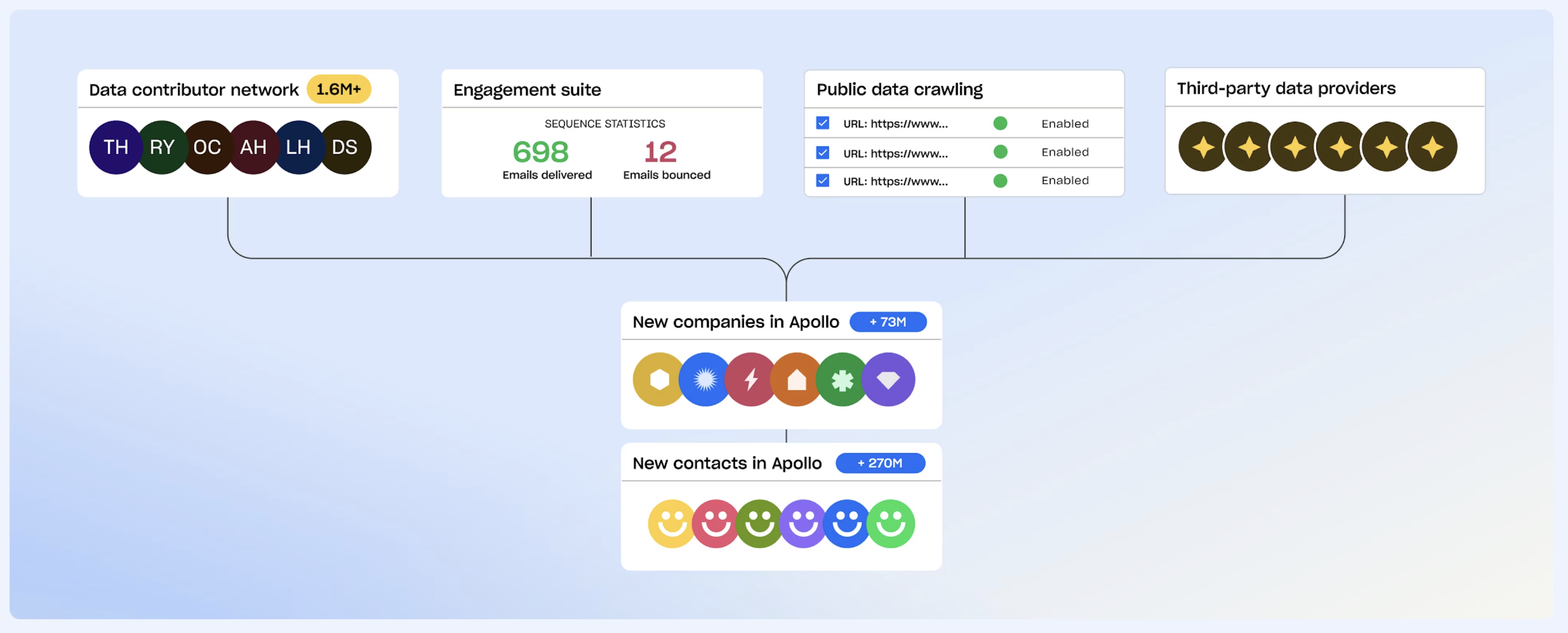Click the third row's green status dot
Screen dimensions: 1568x633
click(x=1000, y=181)
